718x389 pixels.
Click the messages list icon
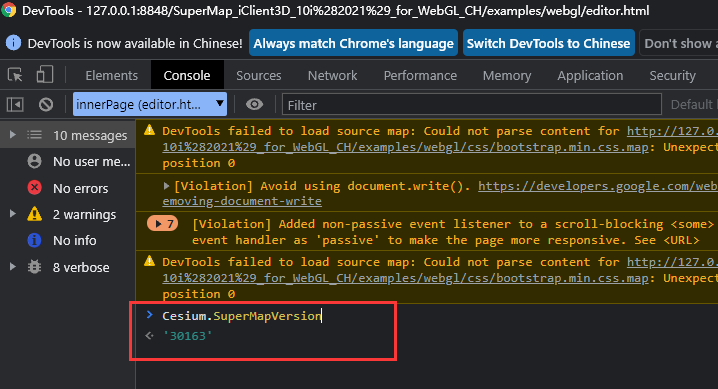(34, 135)
